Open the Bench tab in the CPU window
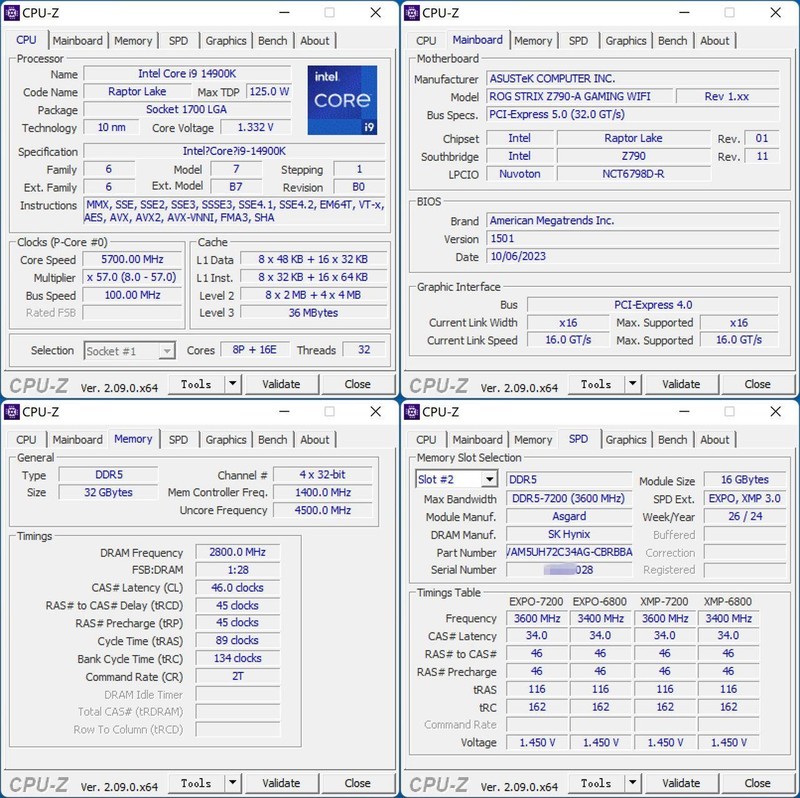This screenshot has height=798, width=800. 271,40
